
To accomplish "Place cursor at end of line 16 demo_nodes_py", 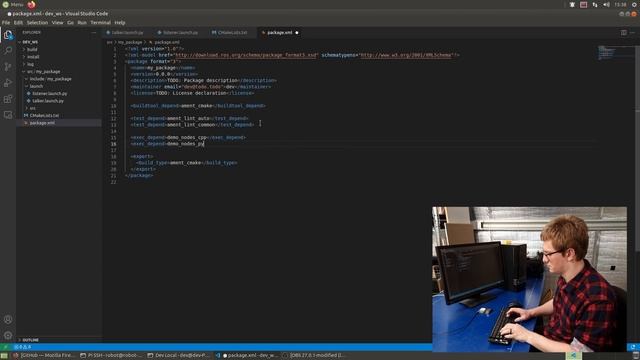I will coord(204,144).
